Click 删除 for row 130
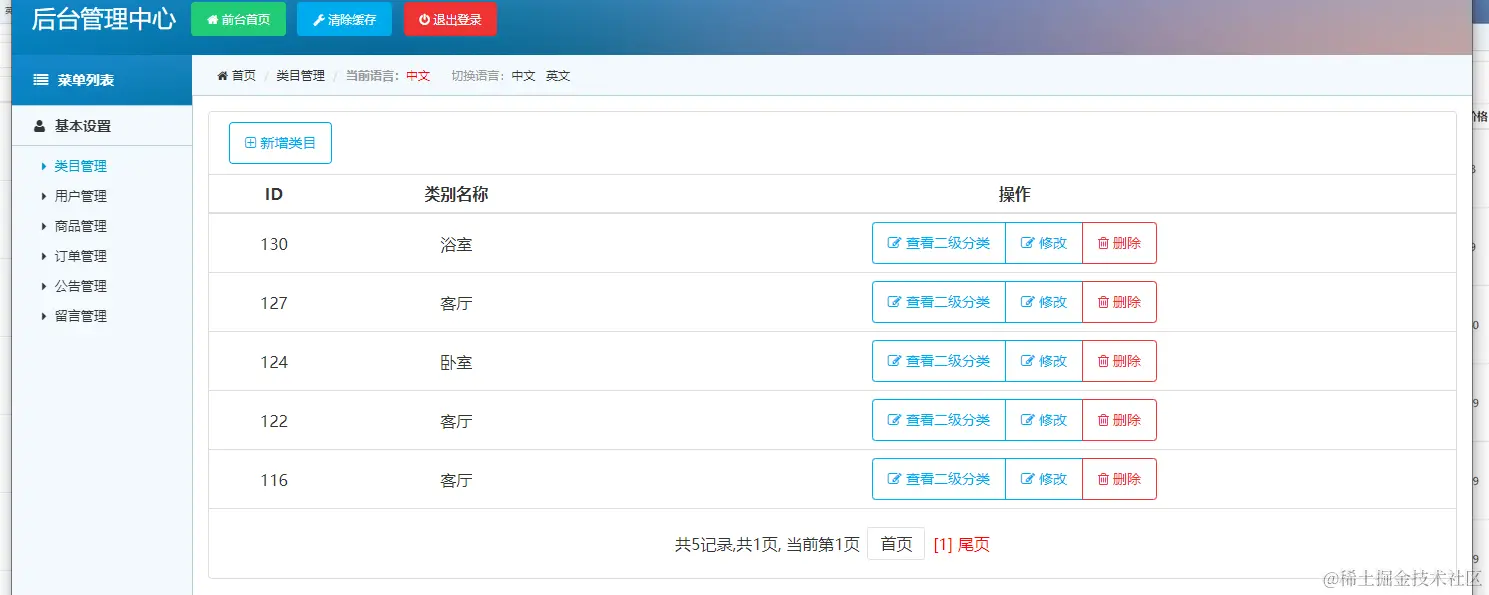 click(1120, 243)
